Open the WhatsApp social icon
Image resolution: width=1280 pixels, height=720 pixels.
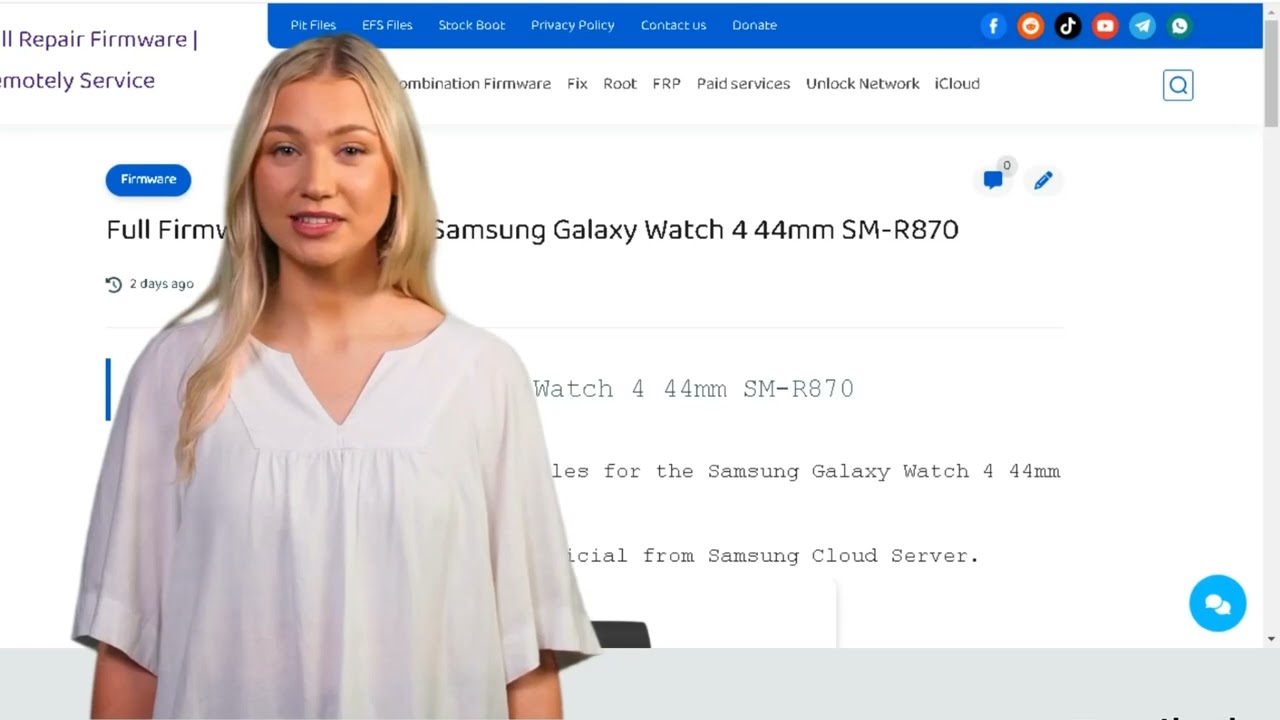coord(1180,26)
